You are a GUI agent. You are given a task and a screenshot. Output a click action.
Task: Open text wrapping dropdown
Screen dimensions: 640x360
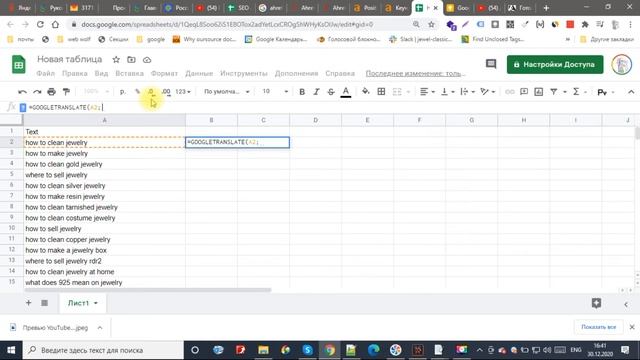click(x=467, y=92)
